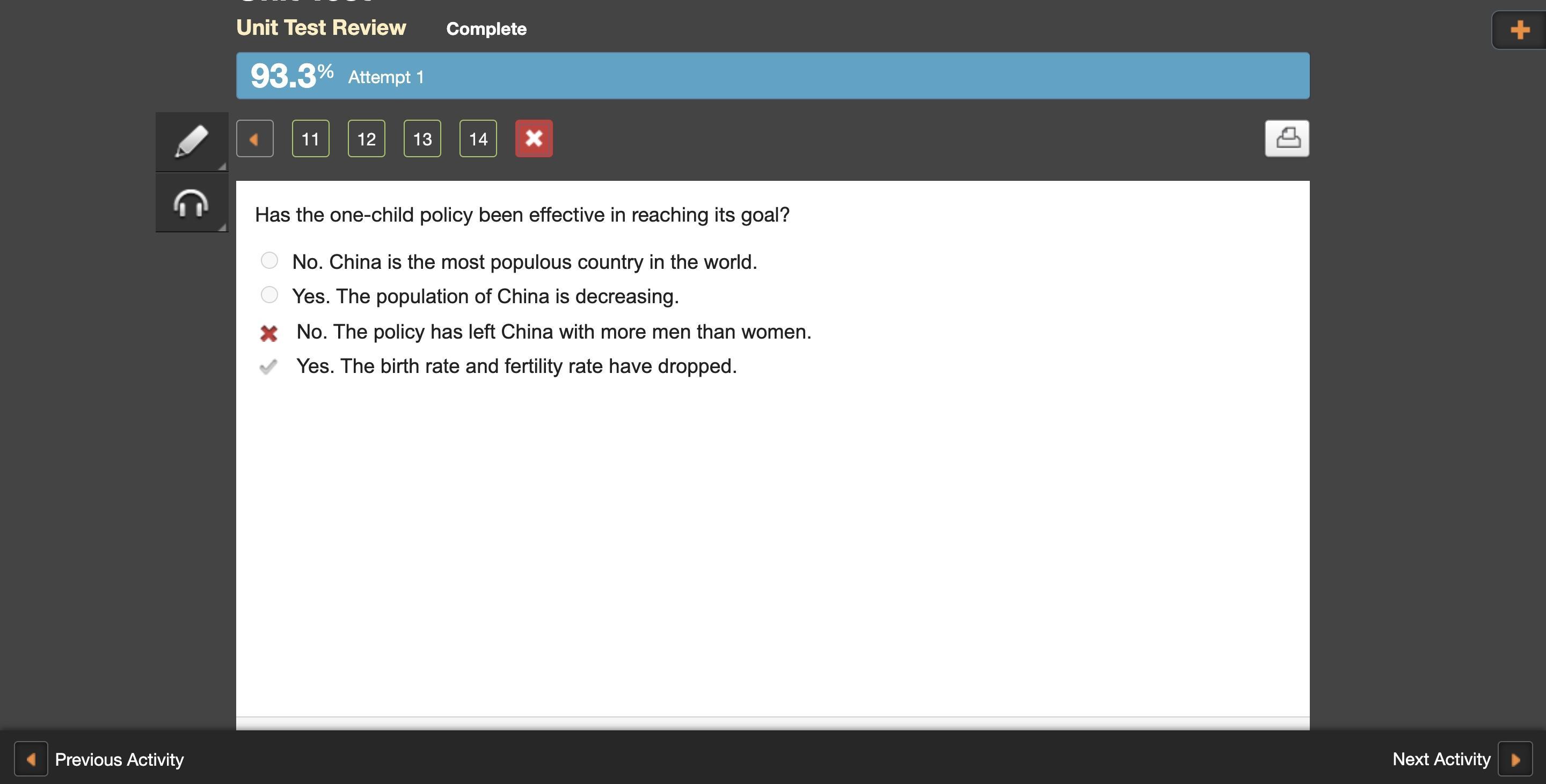Expand the pencil tool corner arrow
The width and height of the screenshot is (1546, 784).
click(222, 166)
